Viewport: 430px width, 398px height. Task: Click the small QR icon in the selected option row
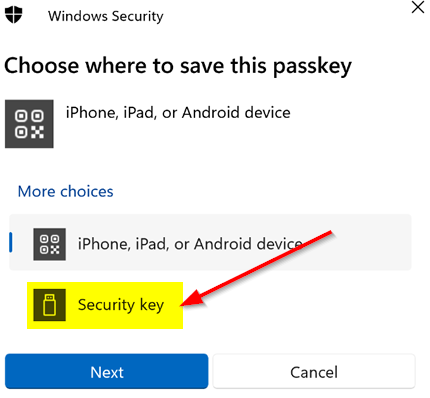(x=50, y=244)
